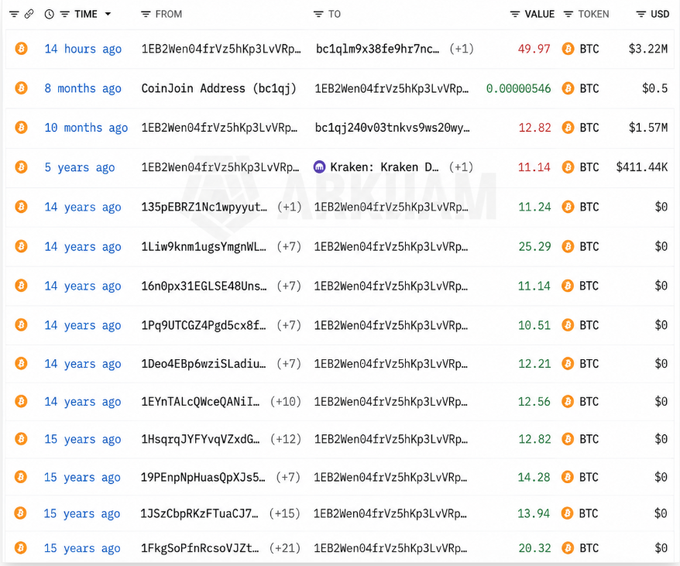This screenshot has width=680, height=566.
Task: Open the '14 hours ago' transaction link
Action: coord(83,49)
